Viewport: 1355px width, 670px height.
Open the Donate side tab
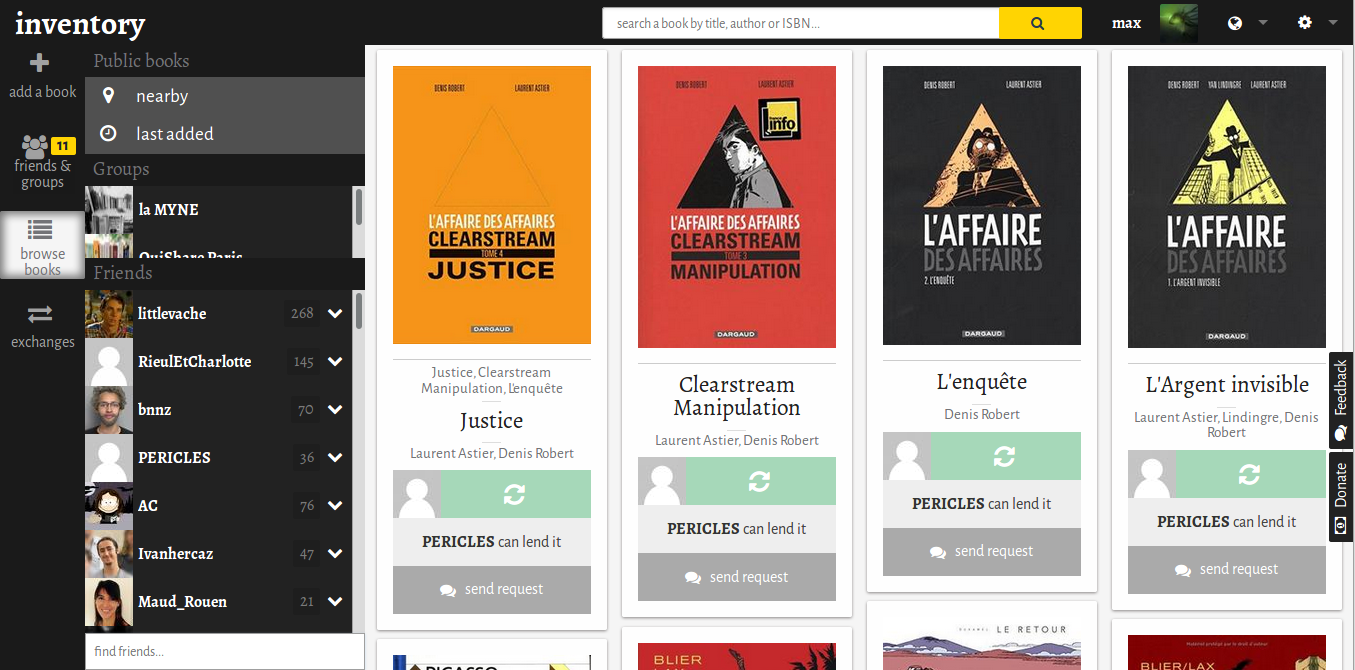(1341, 497)
